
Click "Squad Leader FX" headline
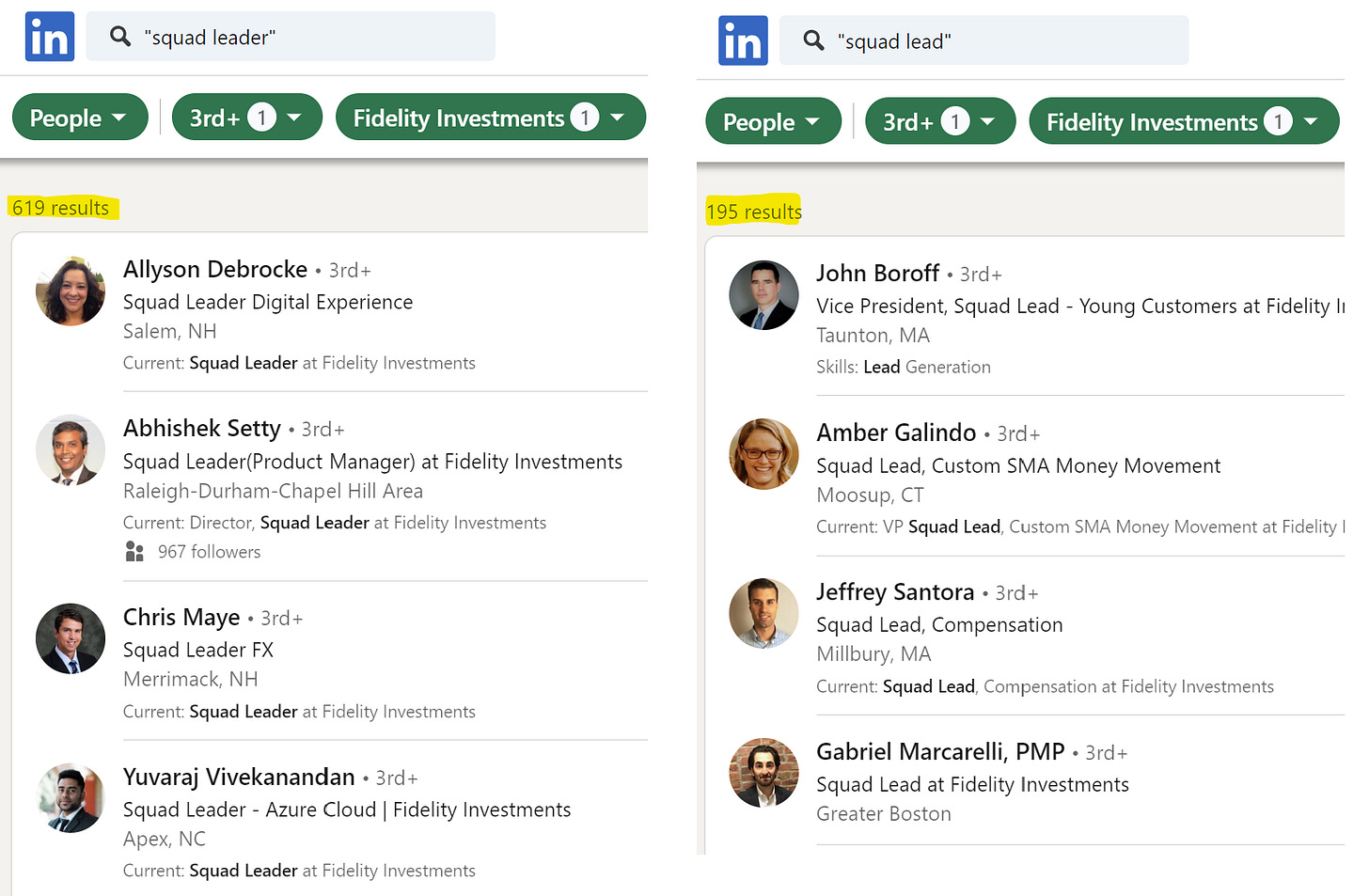[x=198, y=650]
